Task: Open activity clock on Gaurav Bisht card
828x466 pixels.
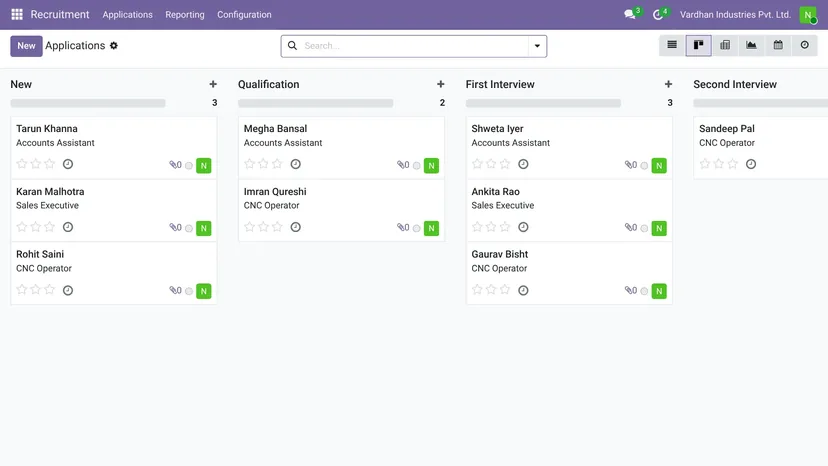Action: click(x=523, y=291)
